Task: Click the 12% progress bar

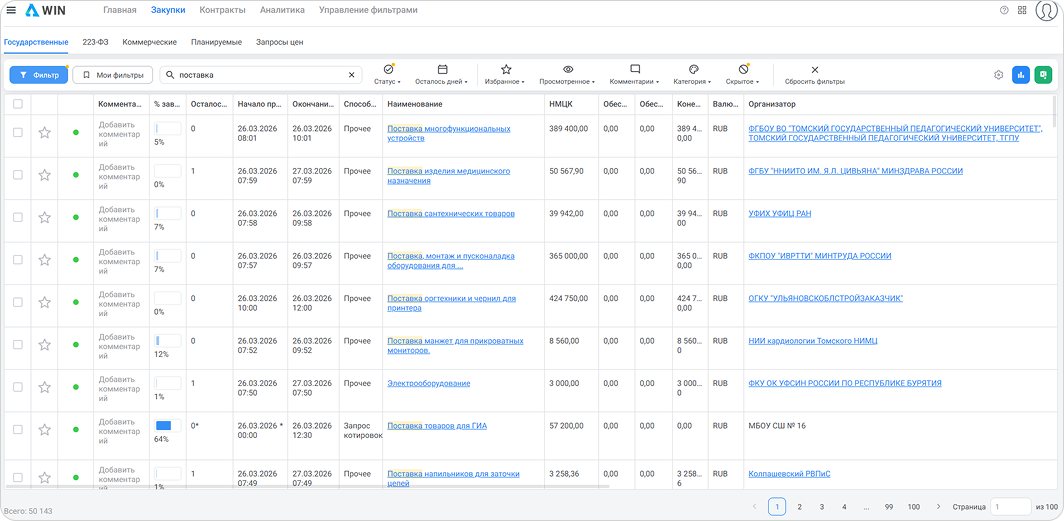Action: coord(168,341)
